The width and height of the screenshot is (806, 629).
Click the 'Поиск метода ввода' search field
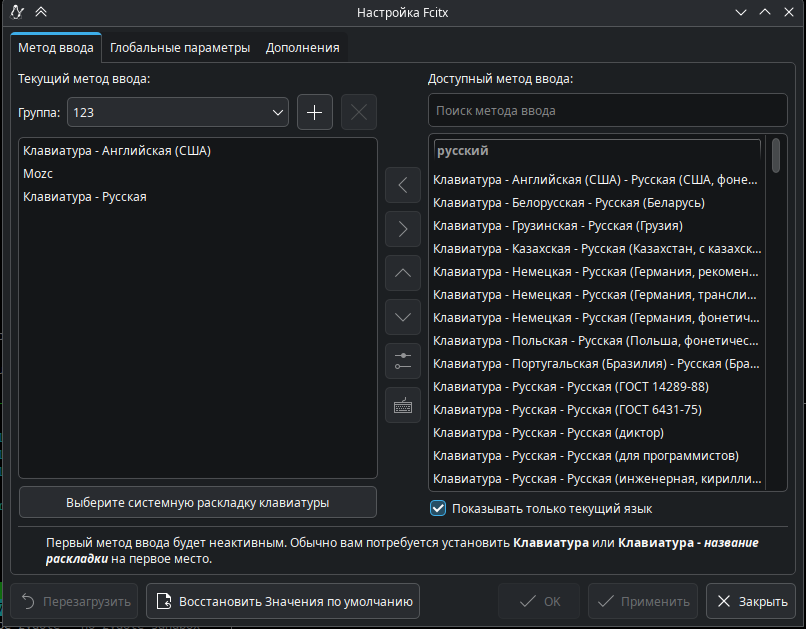[x=607, y=111]
